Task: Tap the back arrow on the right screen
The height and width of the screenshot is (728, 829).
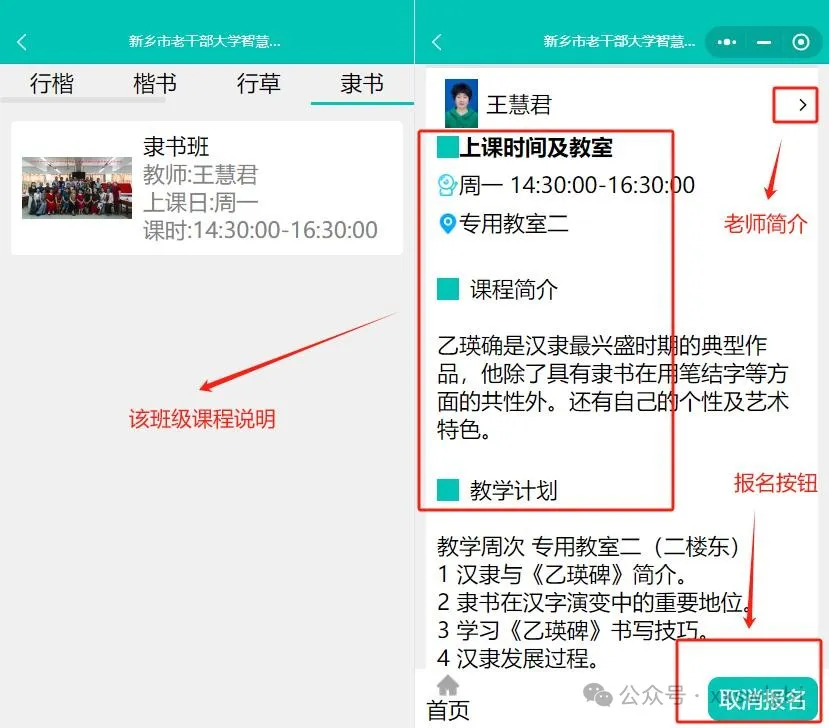Action: click(436, 42)
